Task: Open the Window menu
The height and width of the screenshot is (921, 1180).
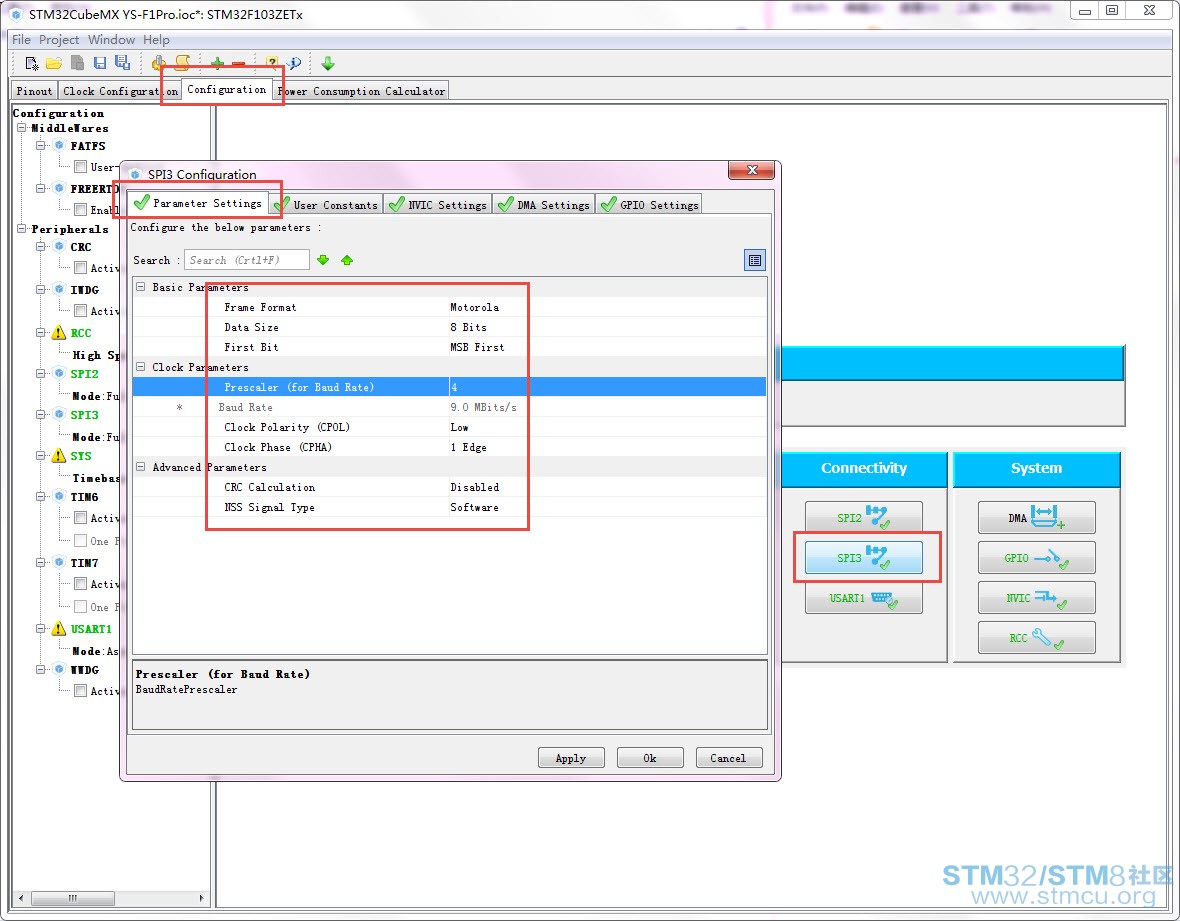Action: 111,39
